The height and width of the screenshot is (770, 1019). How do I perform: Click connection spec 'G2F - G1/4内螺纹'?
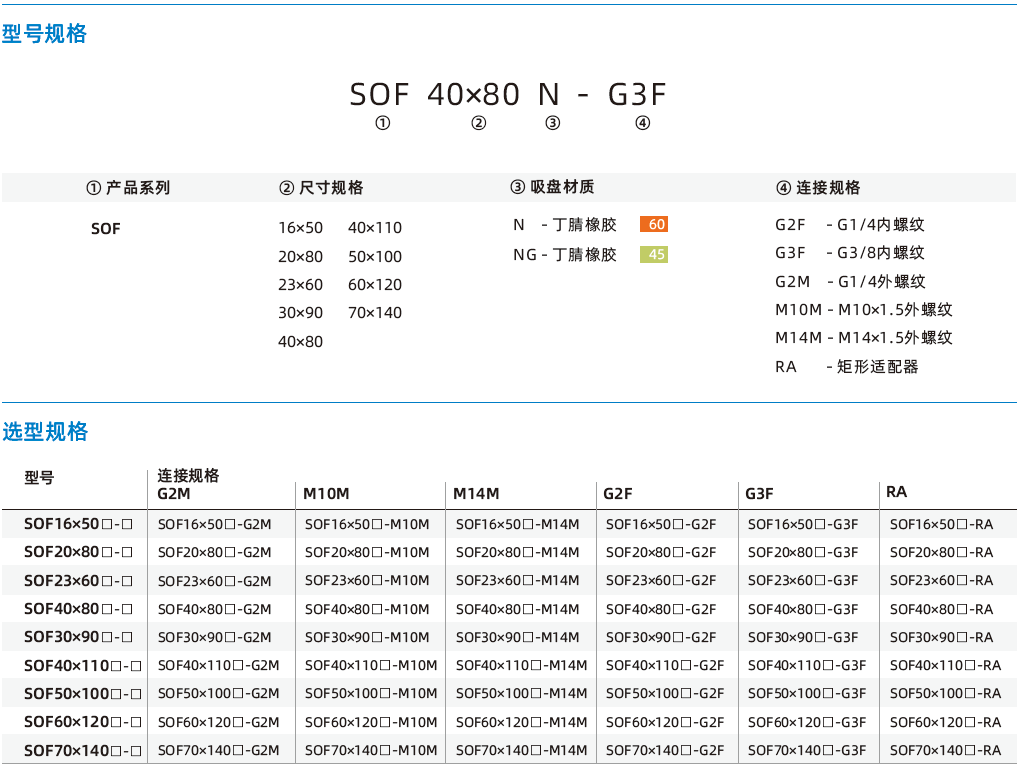click(x=850, y=225)
